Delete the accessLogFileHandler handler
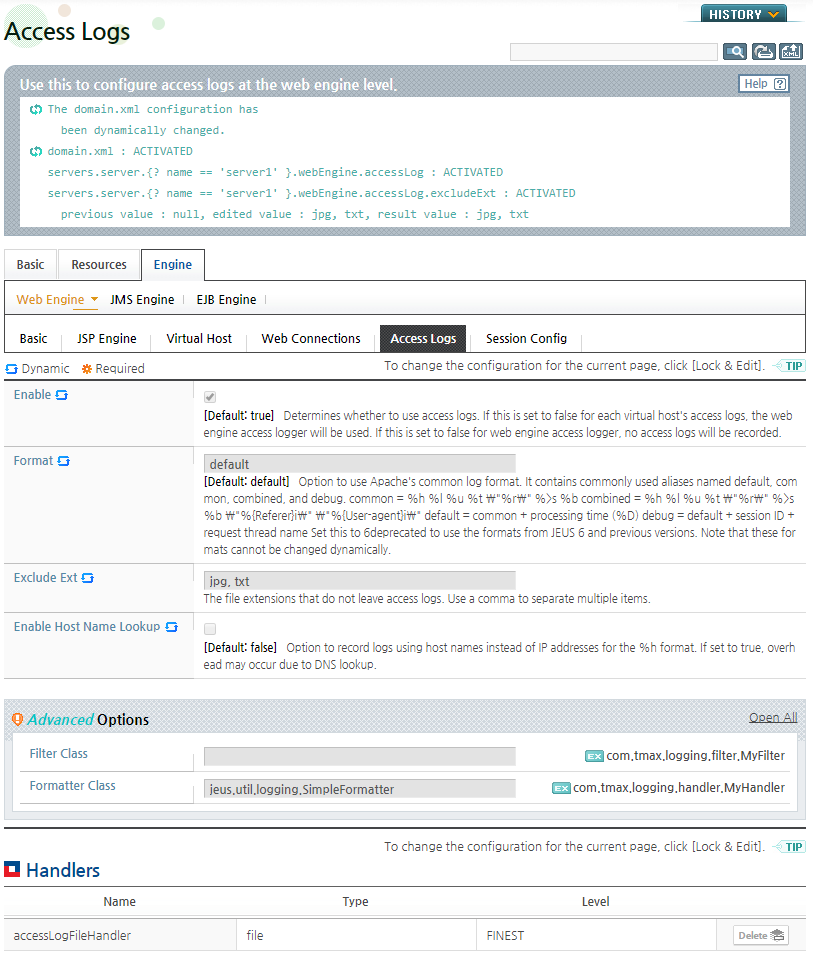 [x=760, y=935]
